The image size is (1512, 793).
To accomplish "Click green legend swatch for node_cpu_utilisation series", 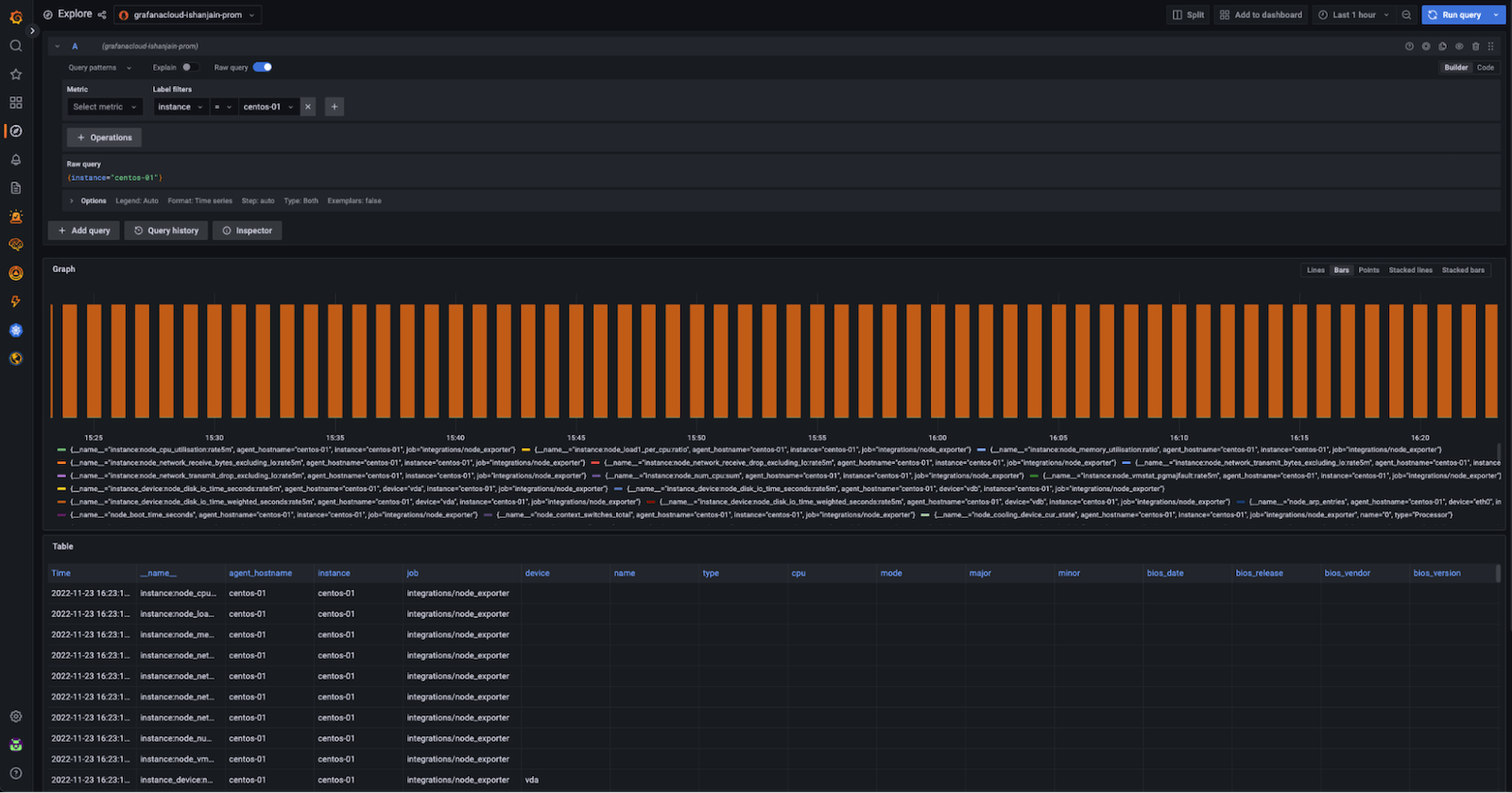I will tap(61, 450).
